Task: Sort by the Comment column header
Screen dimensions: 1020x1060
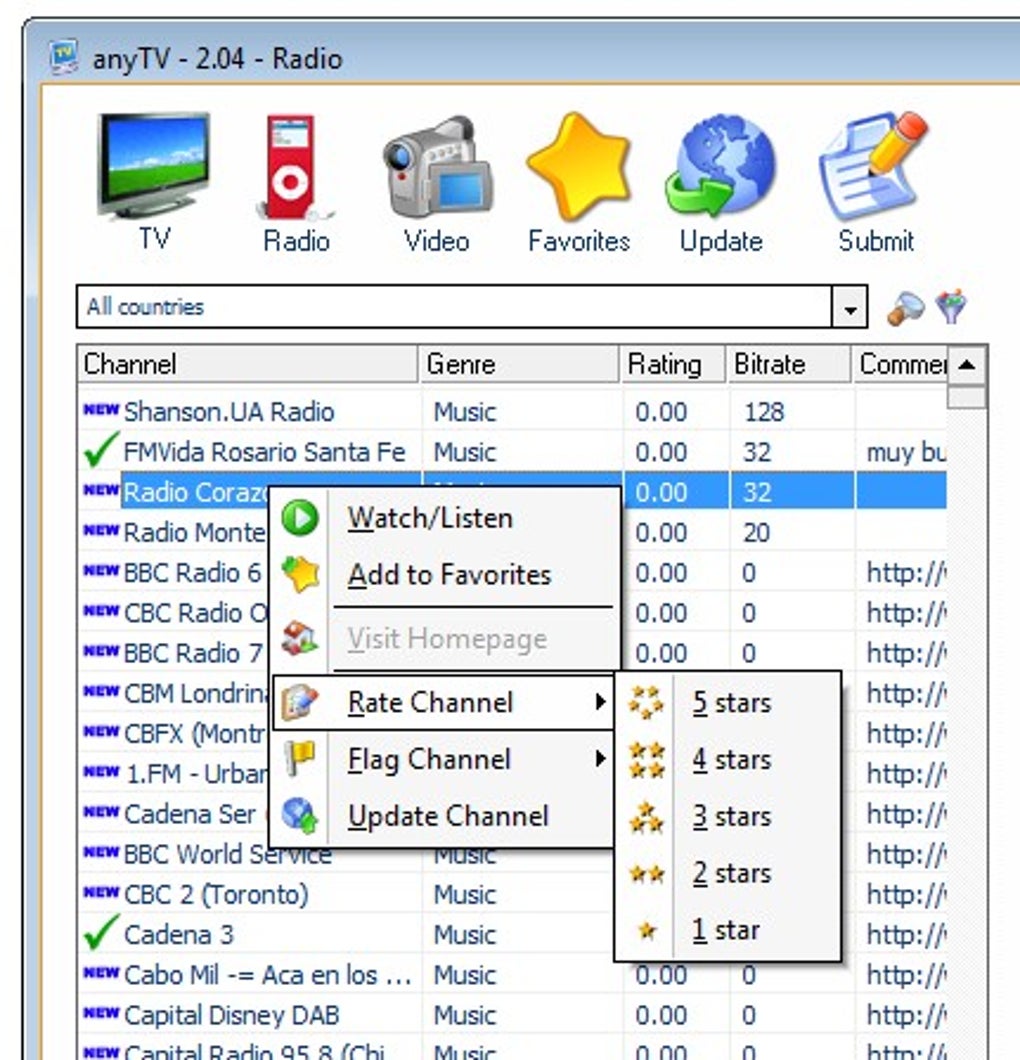Action: [x=900, y=364]
